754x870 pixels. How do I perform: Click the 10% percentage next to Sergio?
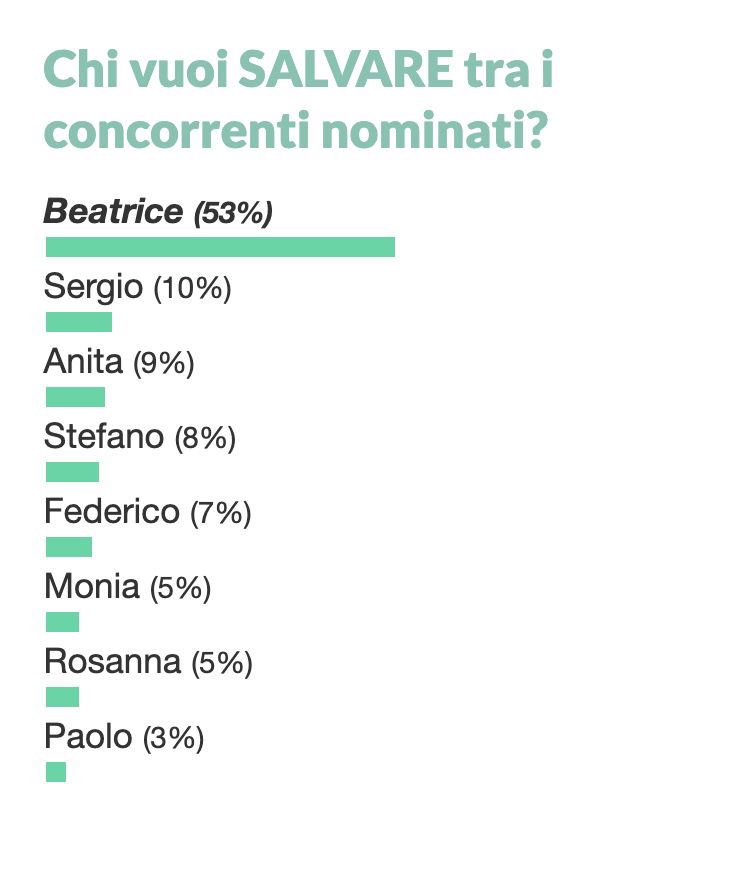(x=192, y=289)
